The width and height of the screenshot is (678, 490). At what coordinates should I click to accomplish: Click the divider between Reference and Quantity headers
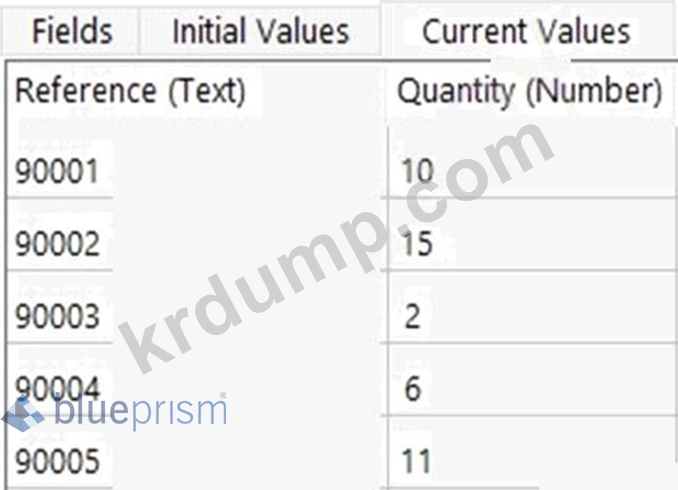click(x=386, y=91)
